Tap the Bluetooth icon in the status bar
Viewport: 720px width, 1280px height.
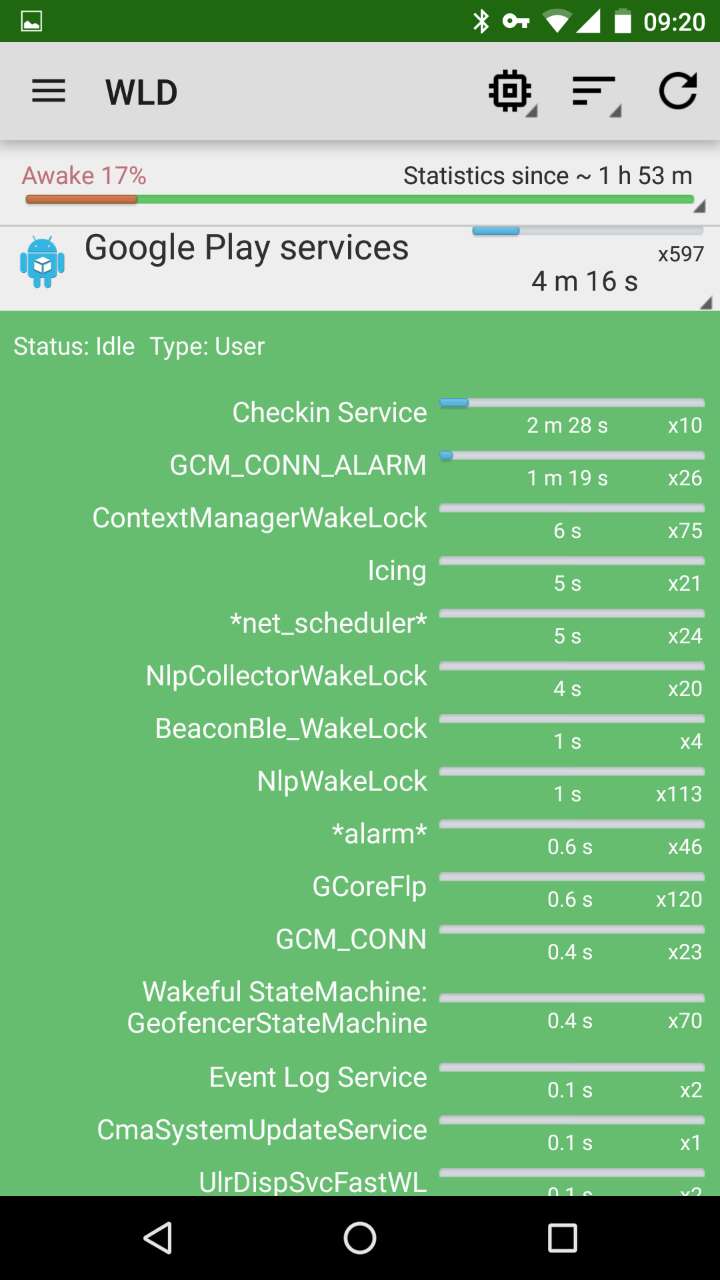click(x=481, y=21)
